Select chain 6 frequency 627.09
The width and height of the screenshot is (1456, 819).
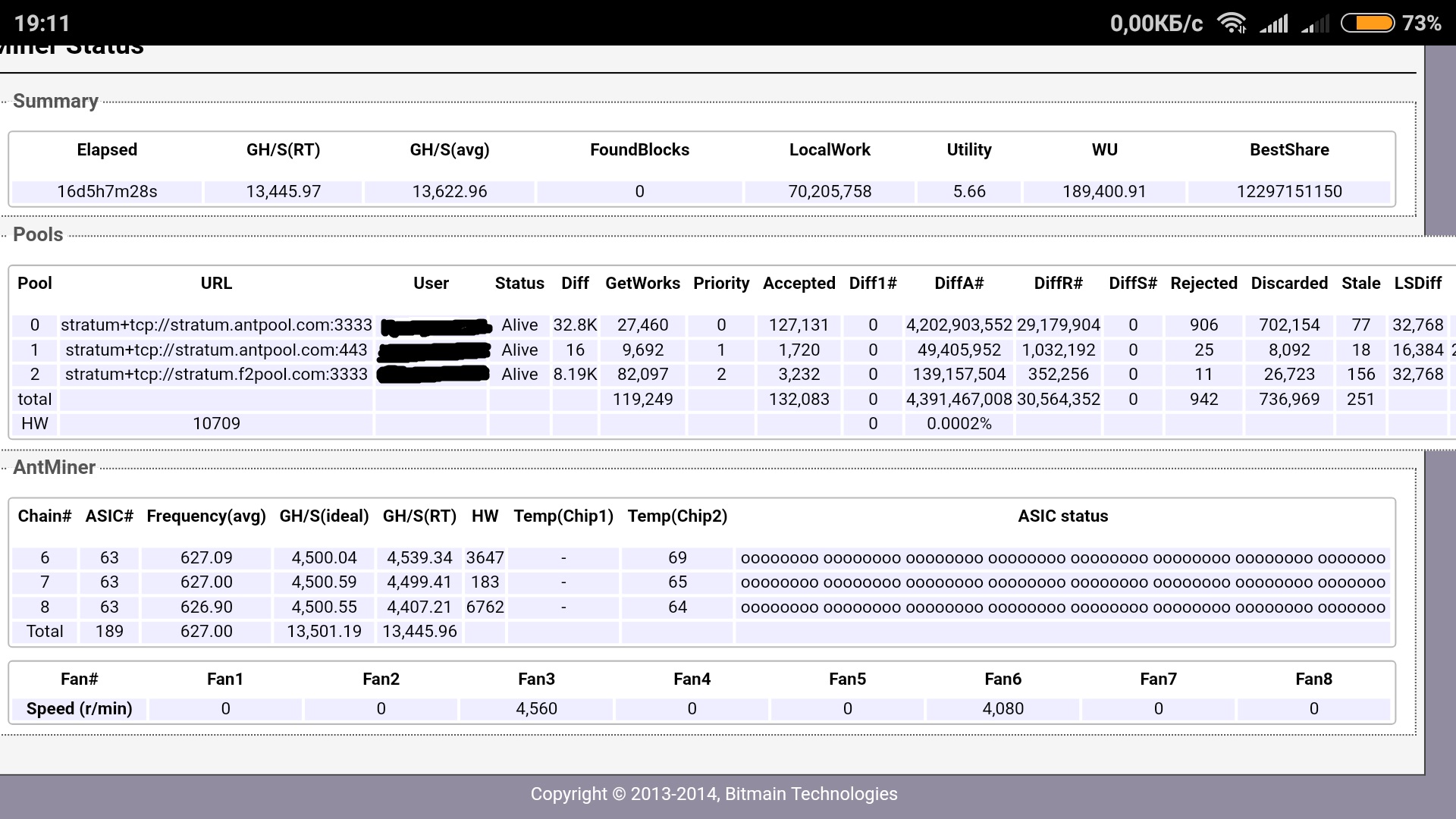click(x=206, y=558)
